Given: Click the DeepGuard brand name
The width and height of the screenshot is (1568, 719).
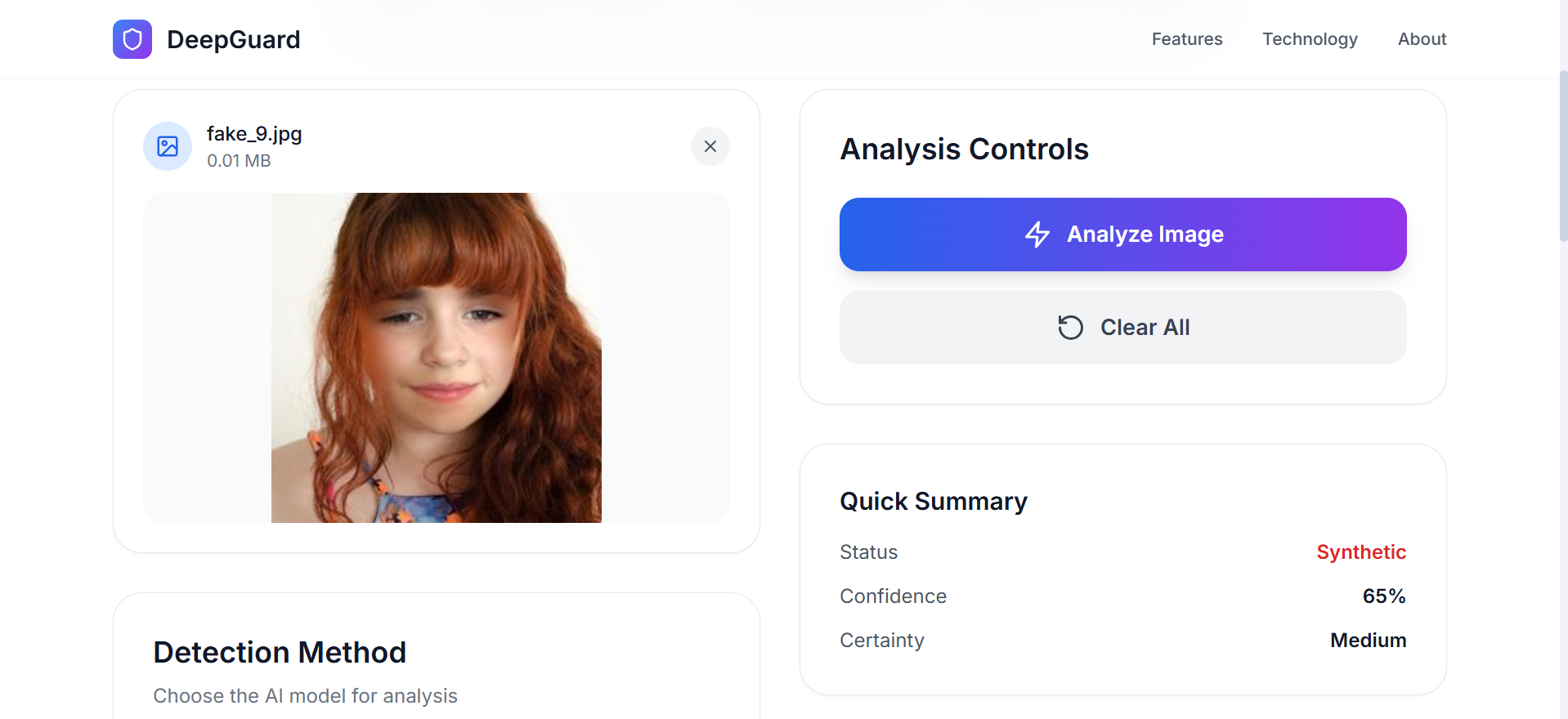Looking at the screenshot, I should pyautogui.click(x=234, y=39).
